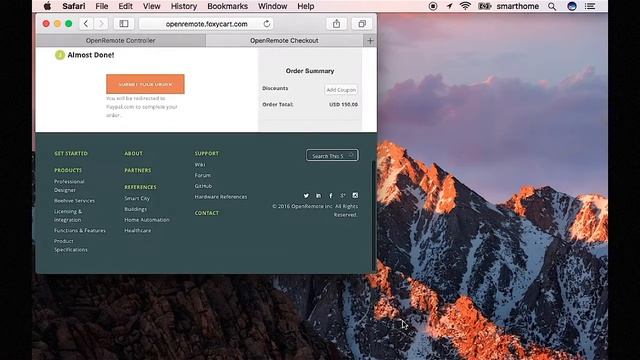Open the Partners footer link

[138, 170]
